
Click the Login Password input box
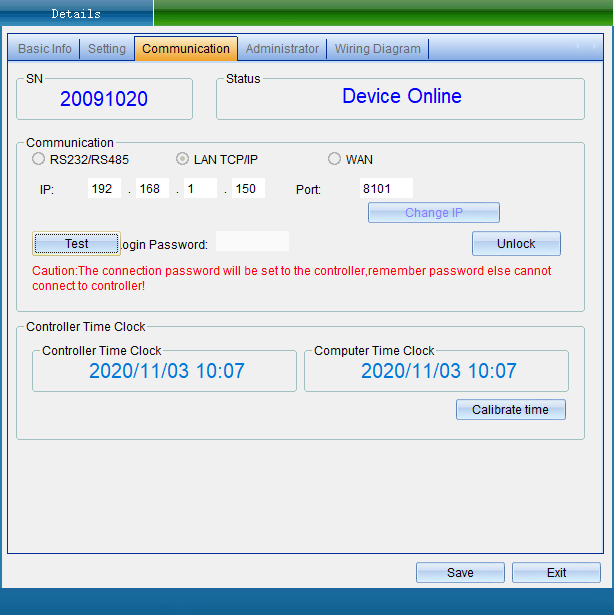[252, 242]
